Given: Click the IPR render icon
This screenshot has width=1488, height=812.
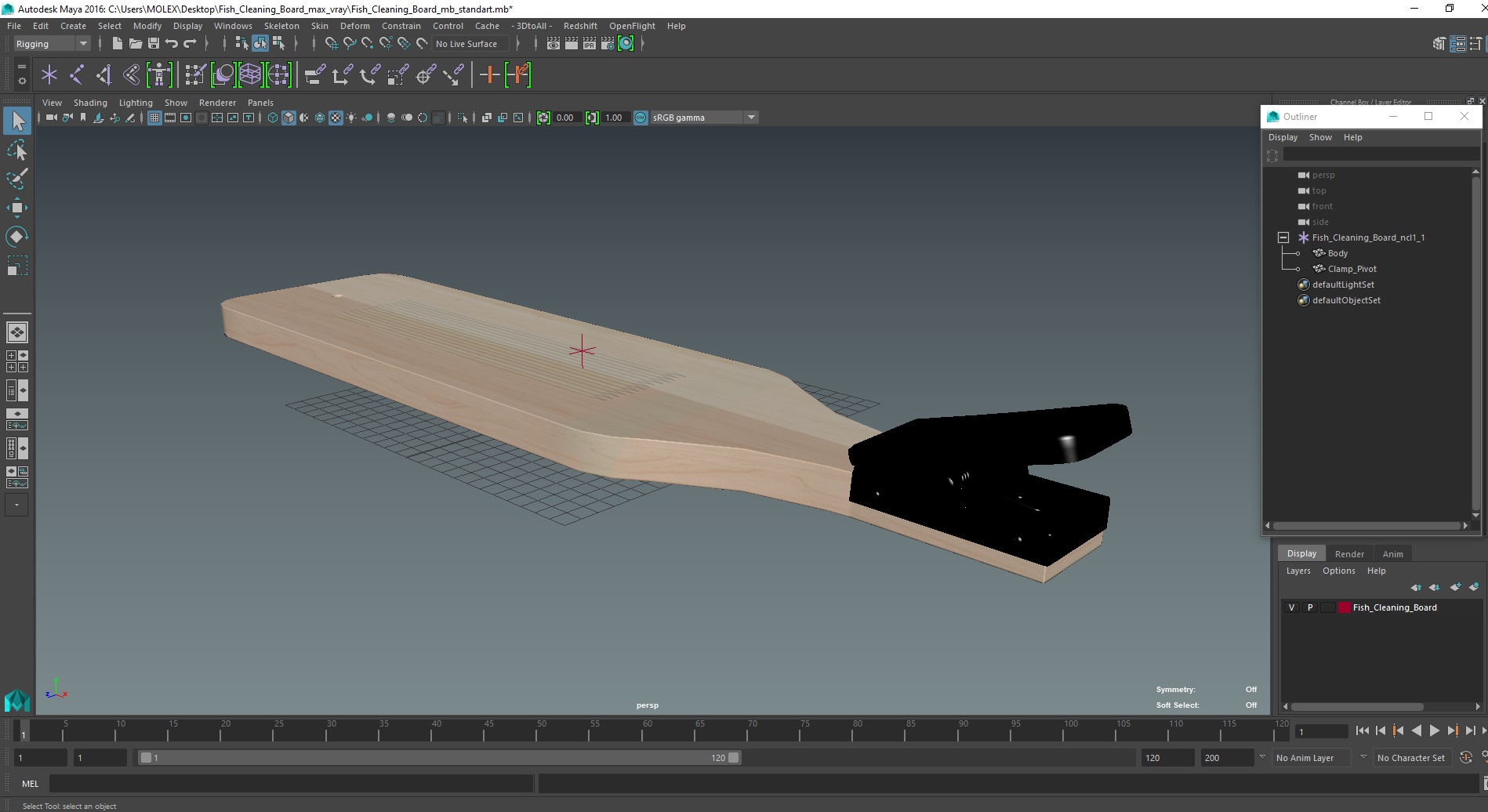Looking at the screenshot, I should click(590, 44).
